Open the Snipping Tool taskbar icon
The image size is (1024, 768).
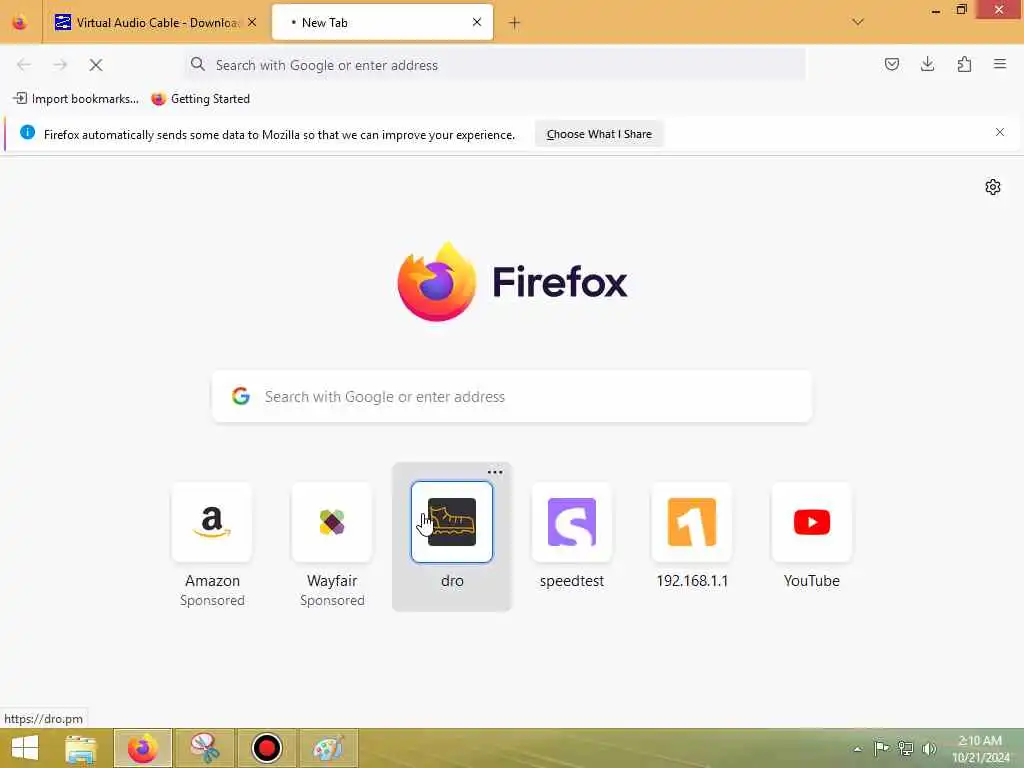pos(204,748)
